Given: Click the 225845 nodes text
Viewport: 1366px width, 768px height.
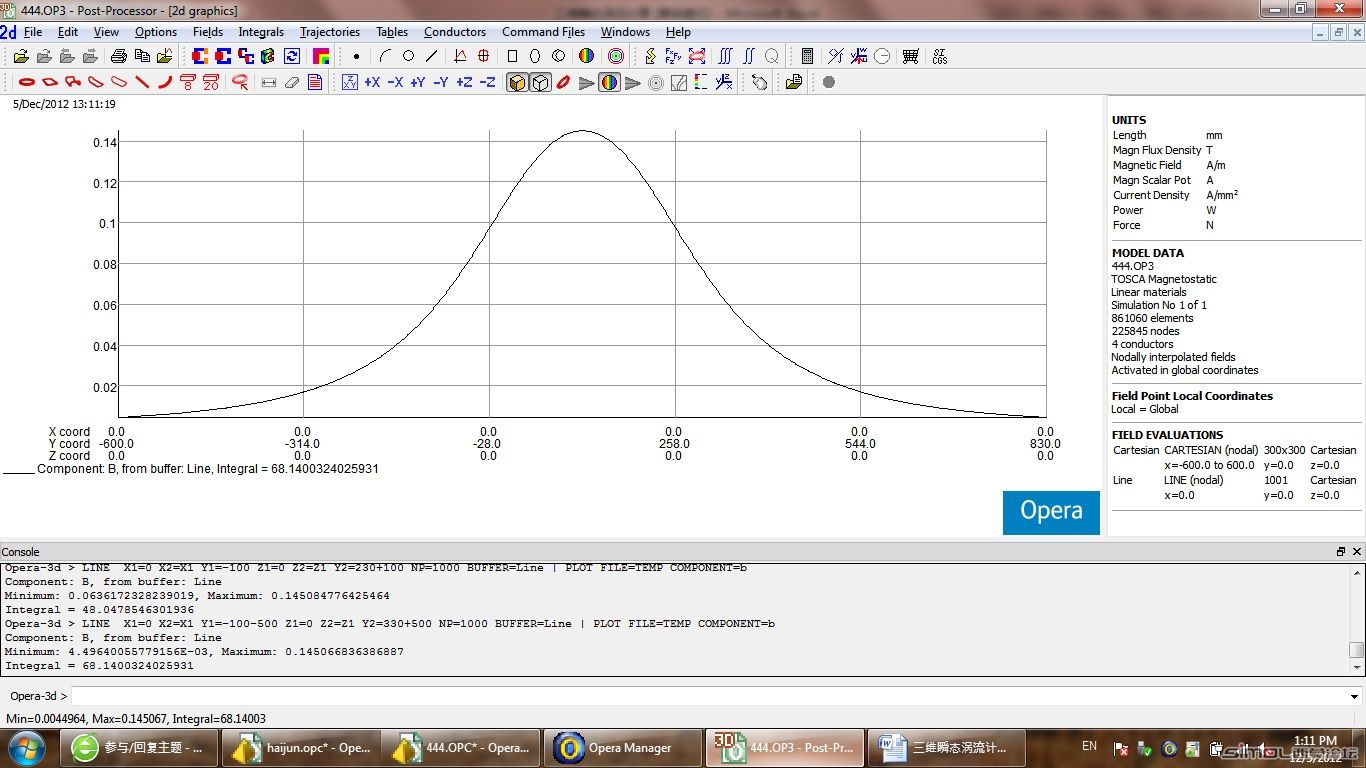Looking at the screenshot, I should (x=1145, y=331).
